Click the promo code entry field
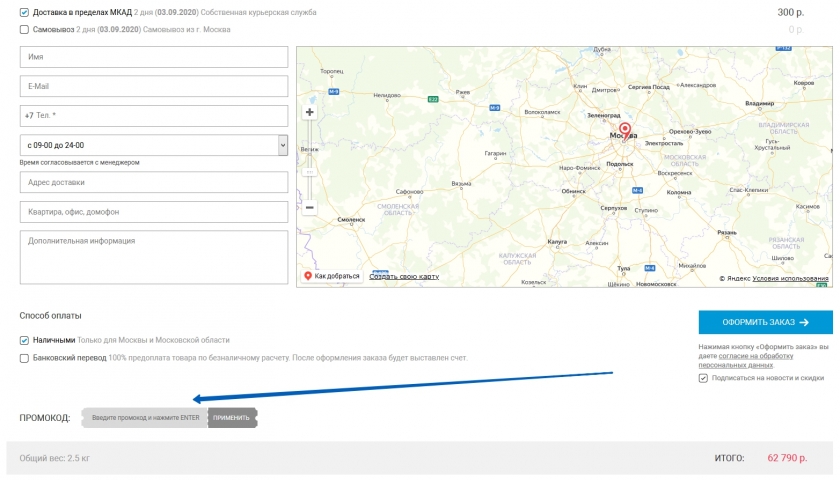The width and height of the screenshot is (840, 480). click(x=145, y=417)
